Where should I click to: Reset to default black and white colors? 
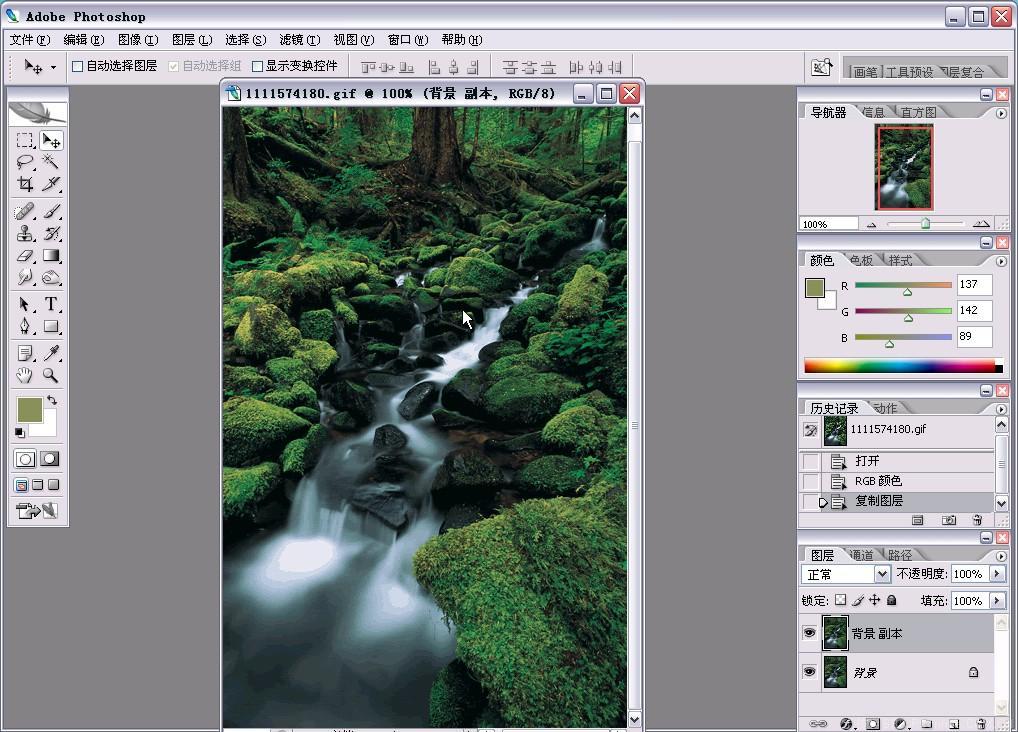tap(19, 433)
